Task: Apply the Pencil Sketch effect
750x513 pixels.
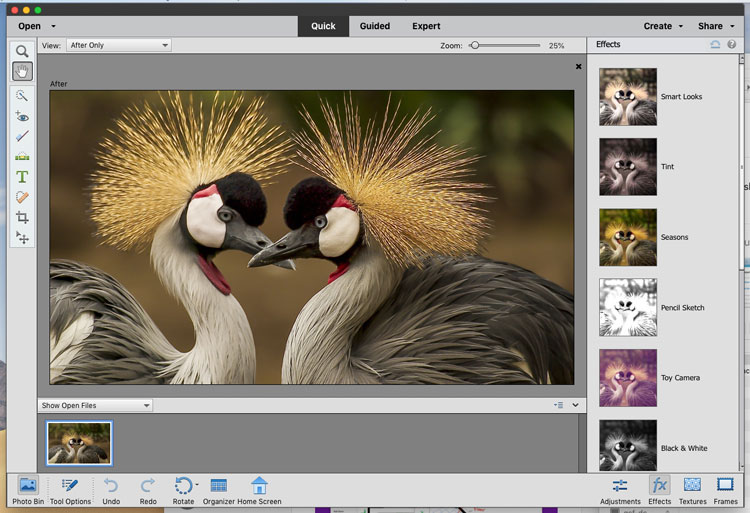Action: [x=628, y=307]
